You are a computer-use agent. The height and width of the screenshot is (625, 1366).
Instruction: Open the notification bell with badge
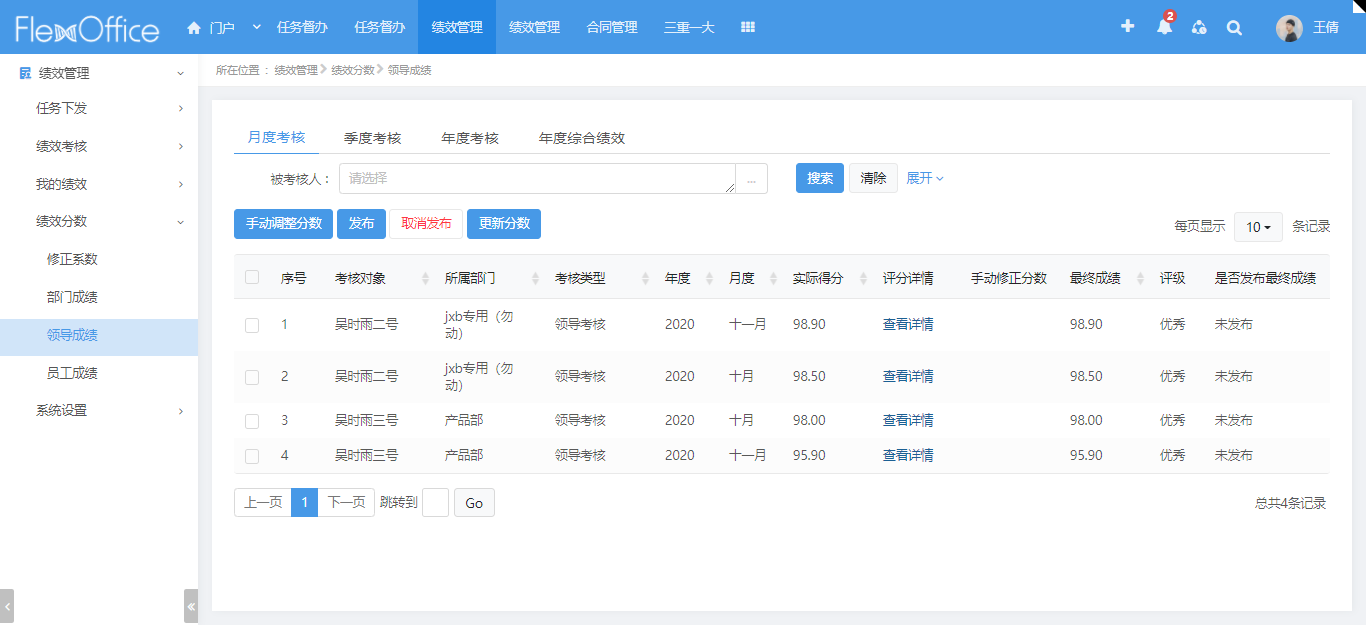pos(1164,27)
